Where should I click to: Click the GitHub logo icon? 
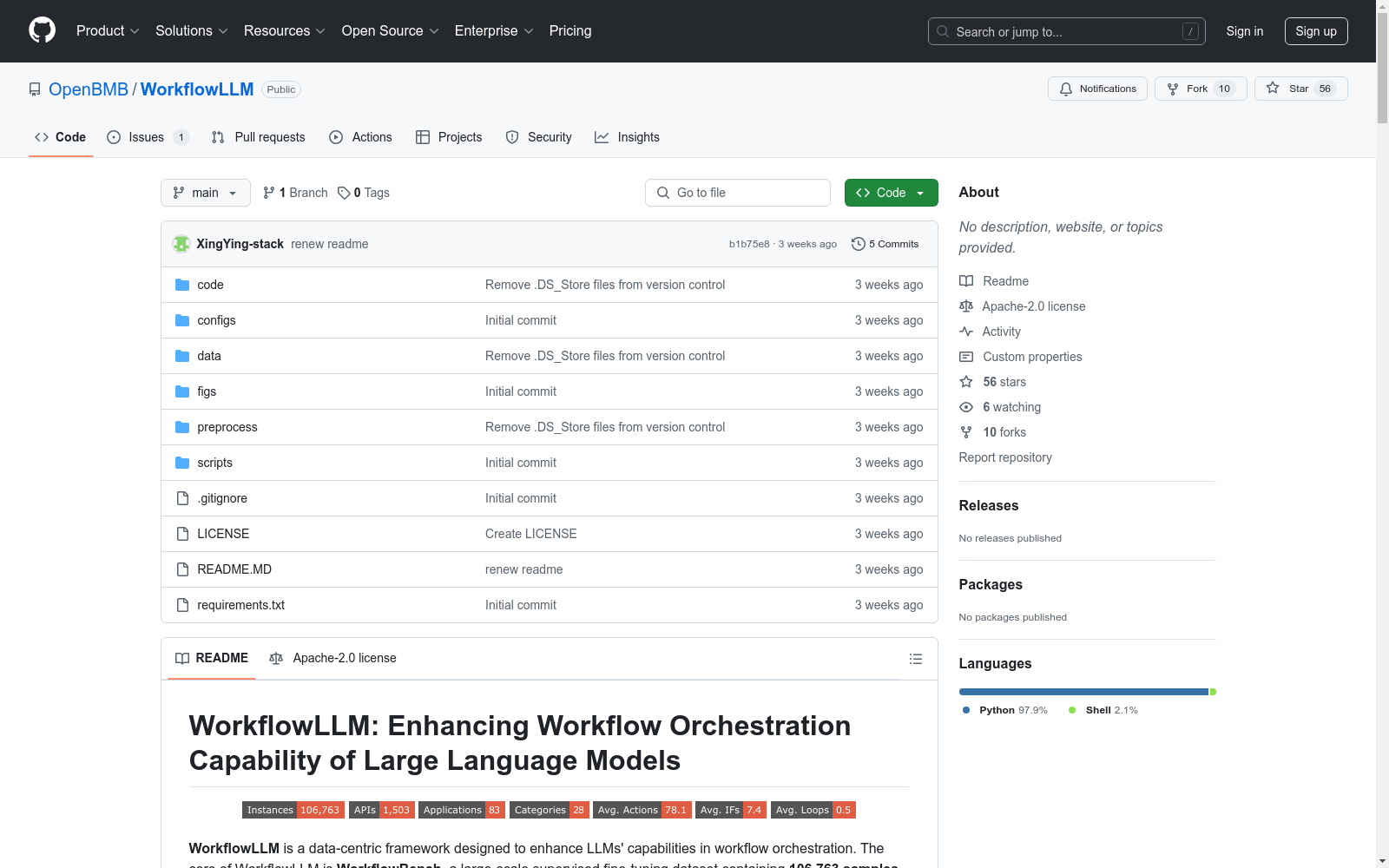42,30
